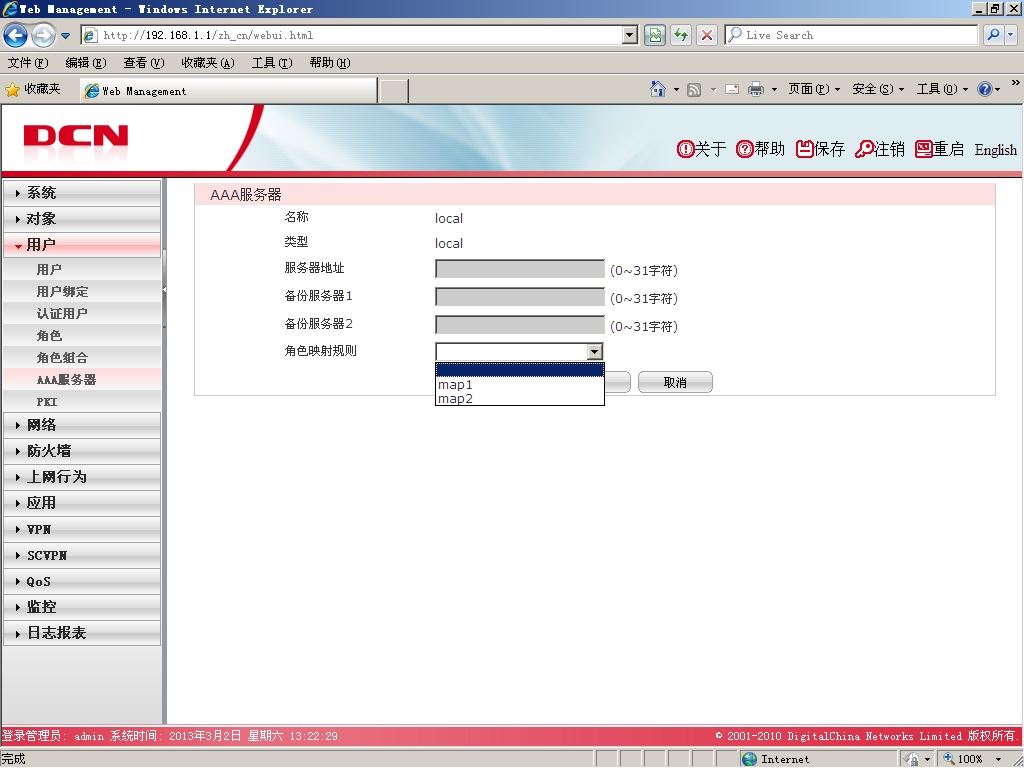This screenshot has height=768, width=1024.
Task: Expand the 网络 sidebar section
Action: pos(82,425)
